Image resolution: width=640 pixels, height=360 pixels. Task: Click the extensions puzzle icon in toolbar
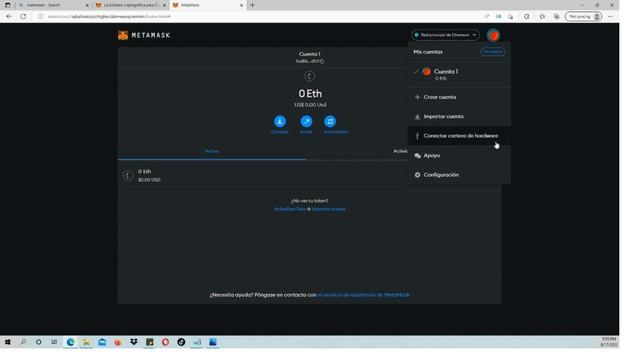click(x=527, y=17)
